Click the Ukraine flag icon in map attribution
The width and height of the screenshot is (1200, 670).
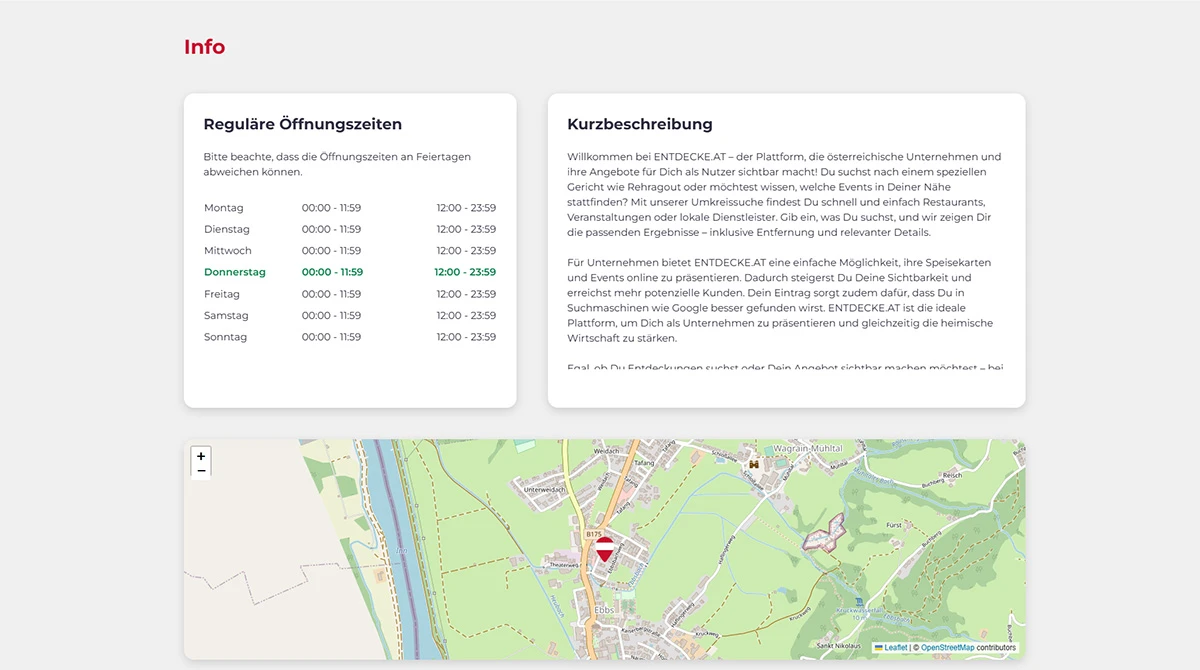pyautogui.click(x=878, y=648)
